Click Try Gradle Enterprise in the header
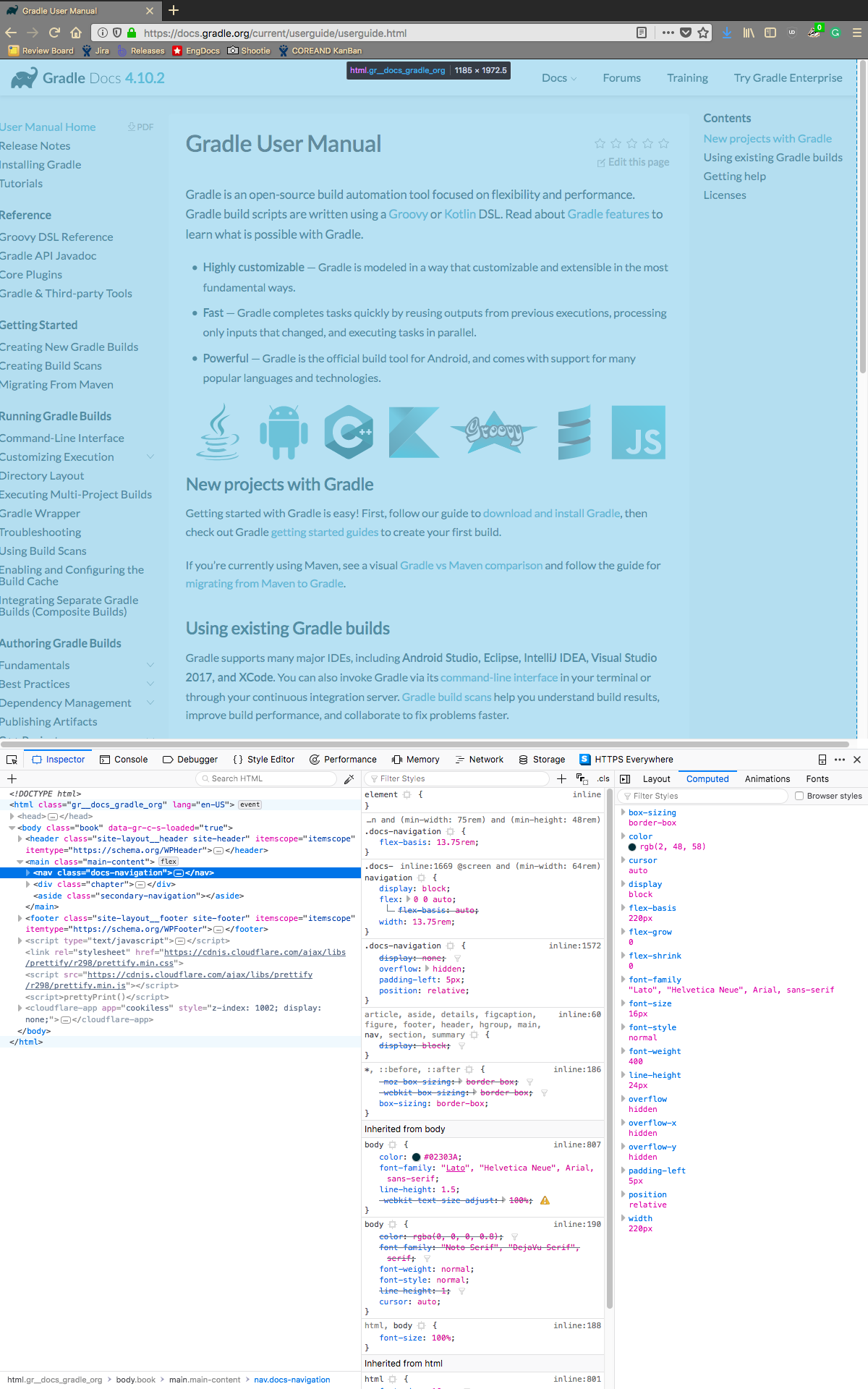The height and width of the screenshot is (1389, 868). (x=788, y=78)
